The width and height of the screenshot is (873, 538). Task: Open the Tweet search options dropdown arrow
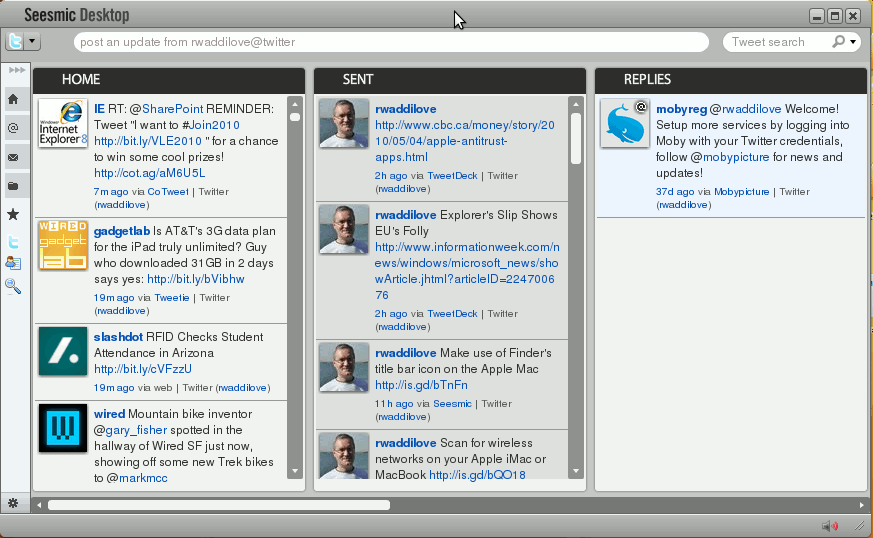tap(853, 42)
